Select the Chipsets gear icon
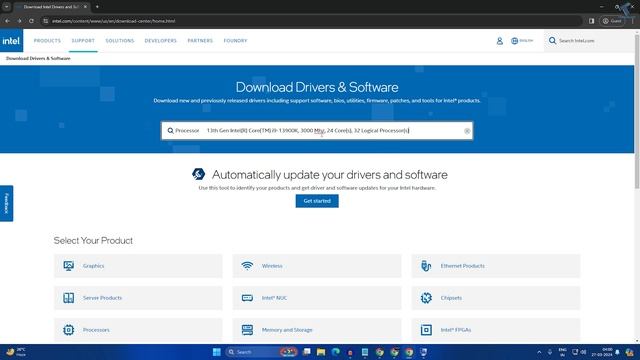 tap(426, 298)
